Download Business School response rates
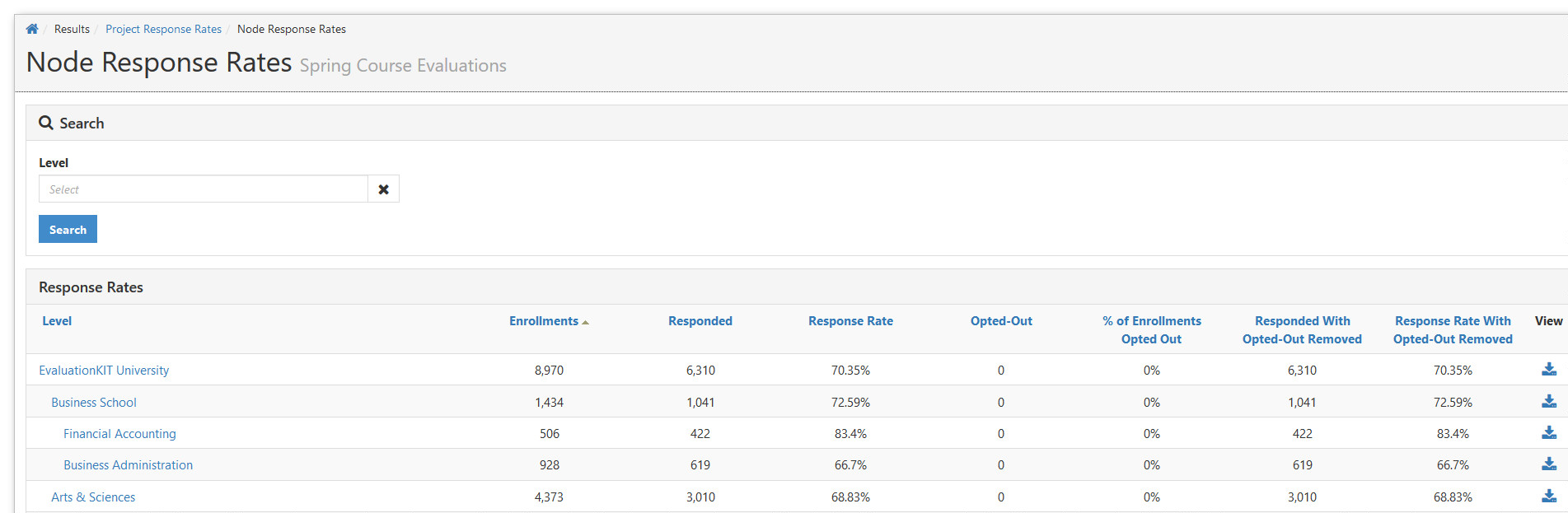This screenshot has height=513, width=1568. point(1549,402)
